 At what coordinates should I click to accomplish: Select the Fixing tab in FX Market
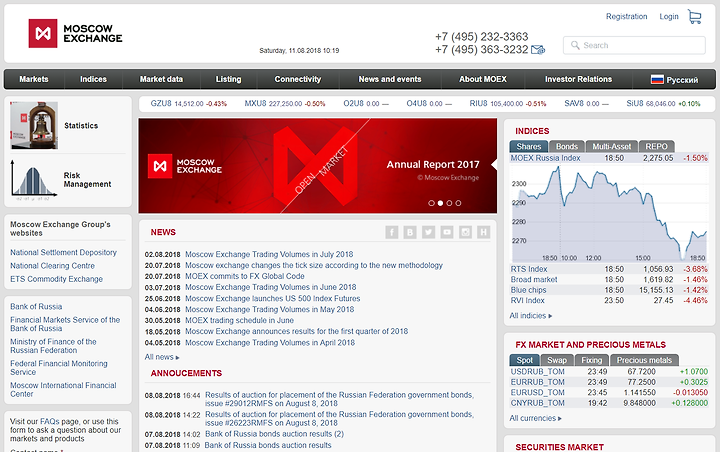(x=591, y=360)
